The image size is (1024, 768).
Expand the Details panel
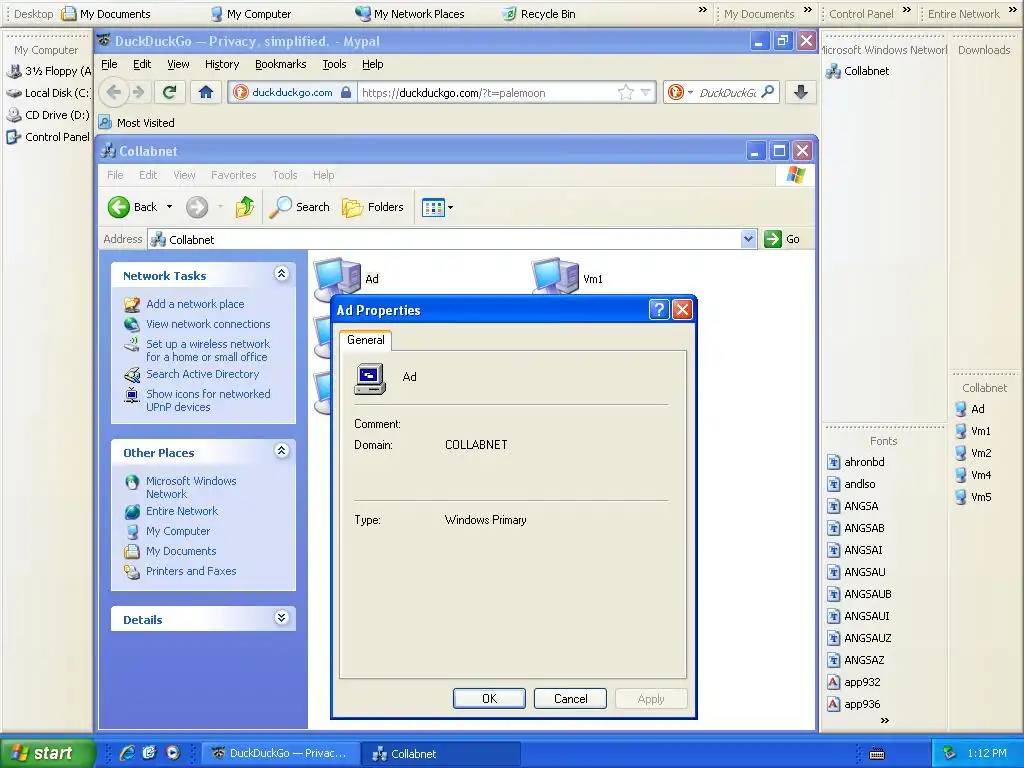point(281,618)
